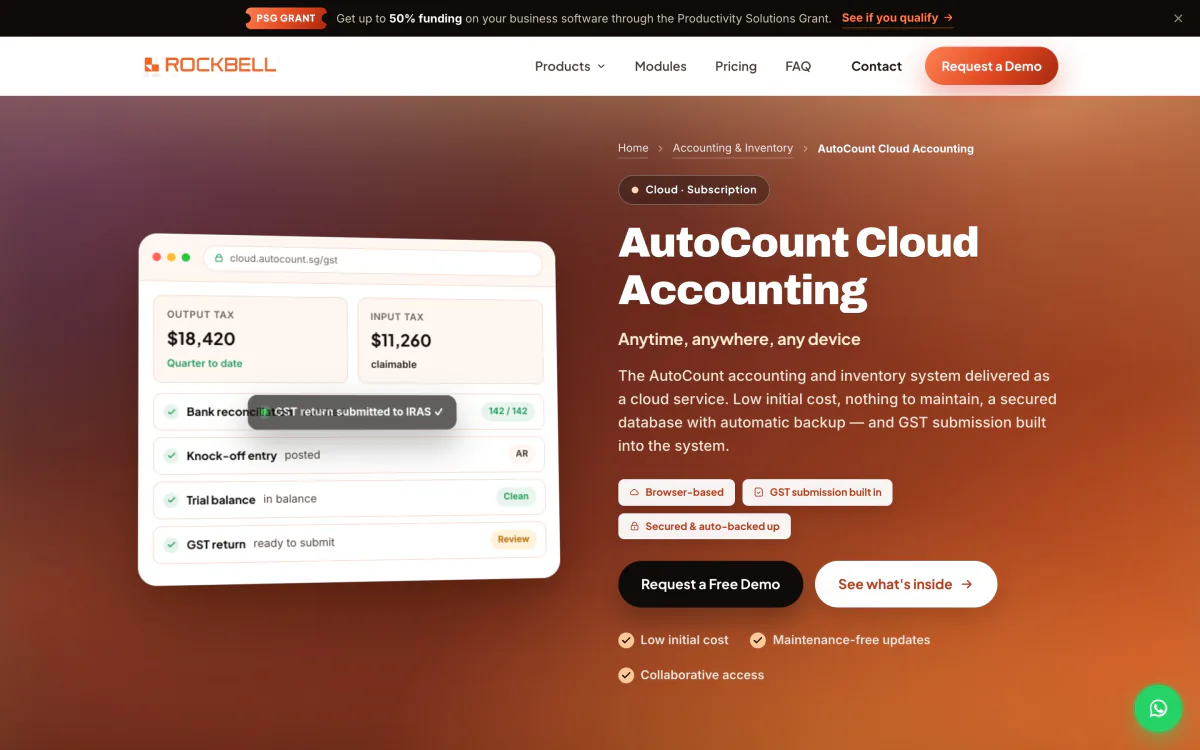1200x750 pixels.
Task: Click the Output Tax $18,420 card
Action: pos(250,338)
